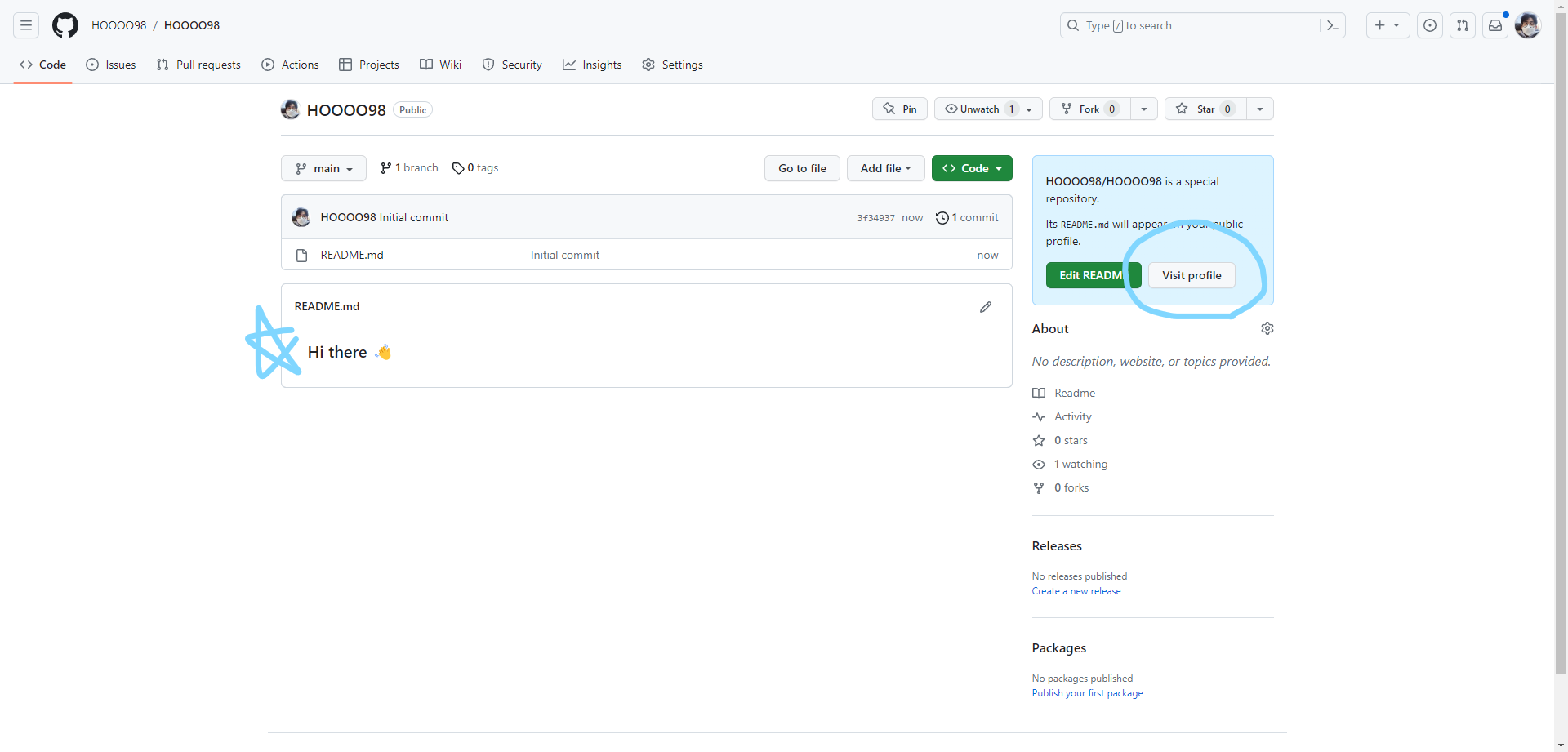Open the Actions tab
The image size is (1568, 752).
(x=290, y=65)
